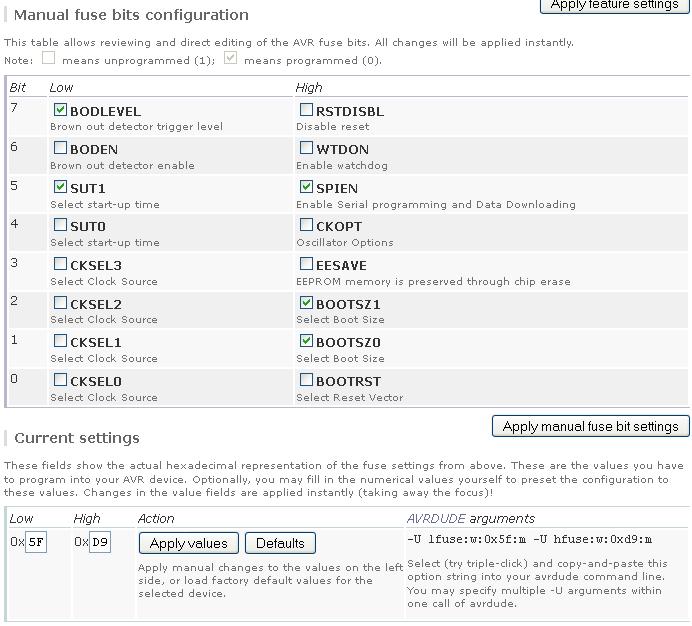The image size is (692, 626).
Task: Click Apply manual fuse bit settings
Action: coord(590,426)
